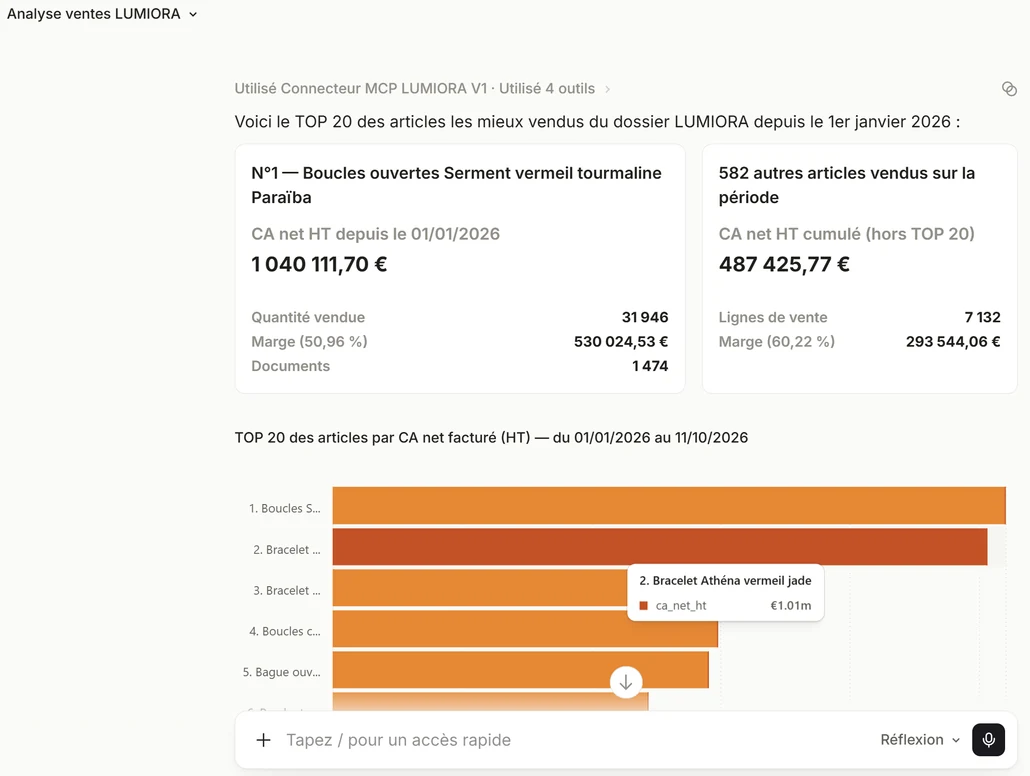Click the '4. Boucles c...' axis label
Screen dimensions: 1030x776
pyautogui.click(x=284, y=631)
